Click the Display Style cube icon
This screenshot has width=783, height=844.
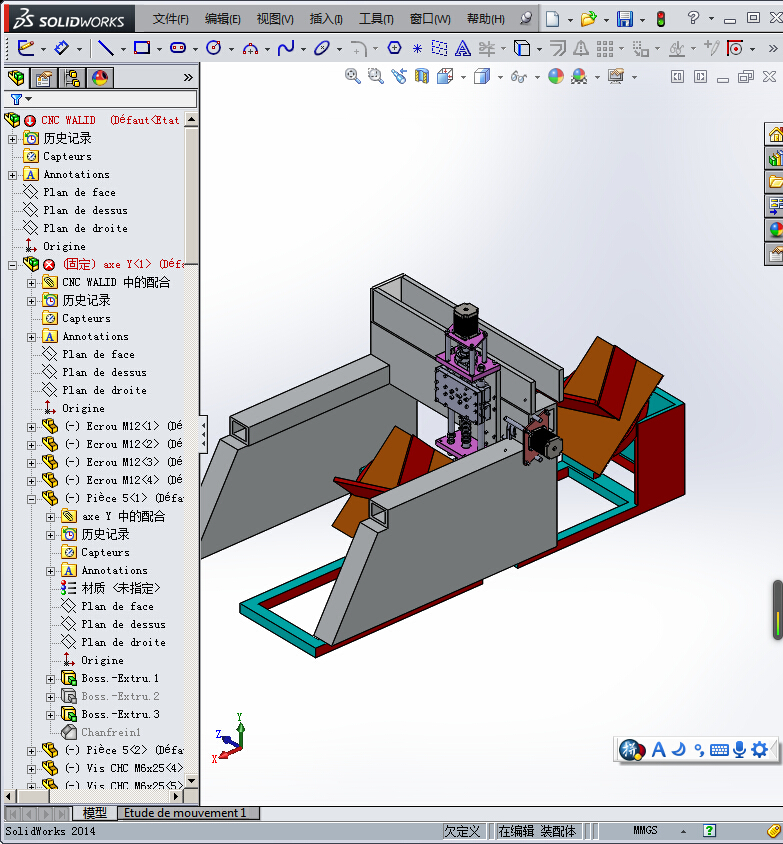[x=482, y=76]
